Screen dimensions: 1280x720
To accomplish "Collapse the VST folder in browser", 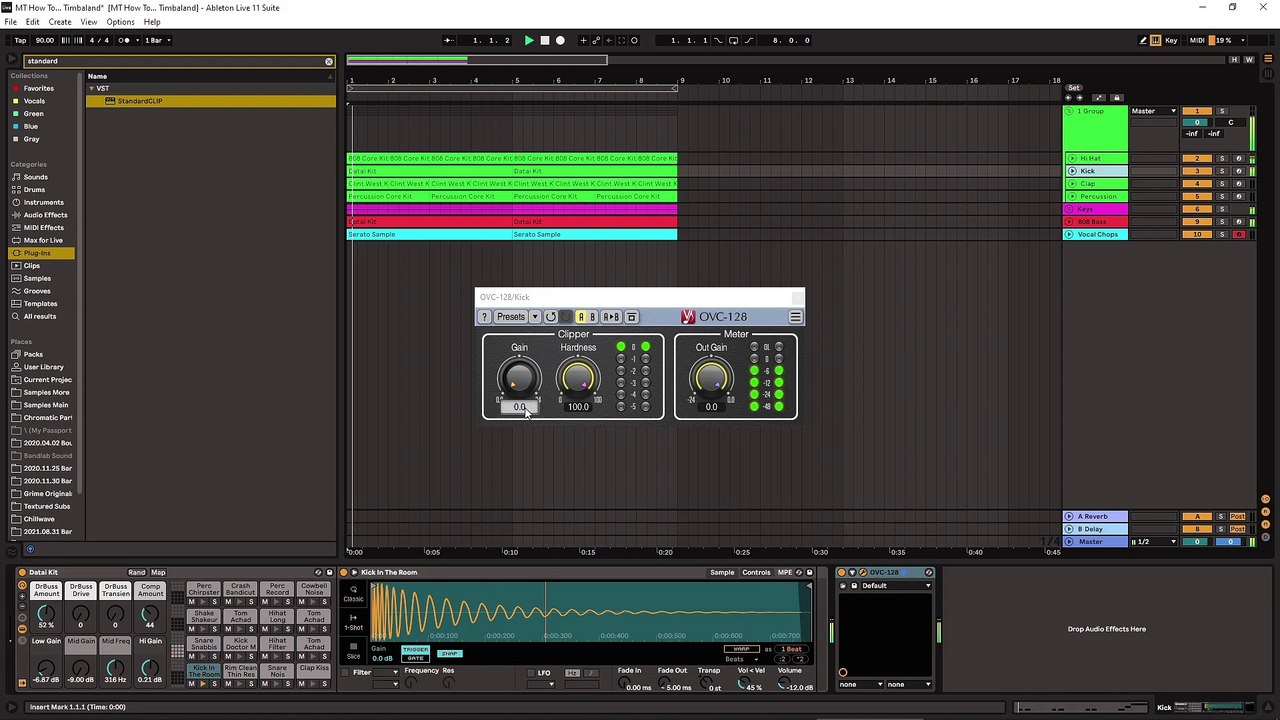I will coord(91,89).
